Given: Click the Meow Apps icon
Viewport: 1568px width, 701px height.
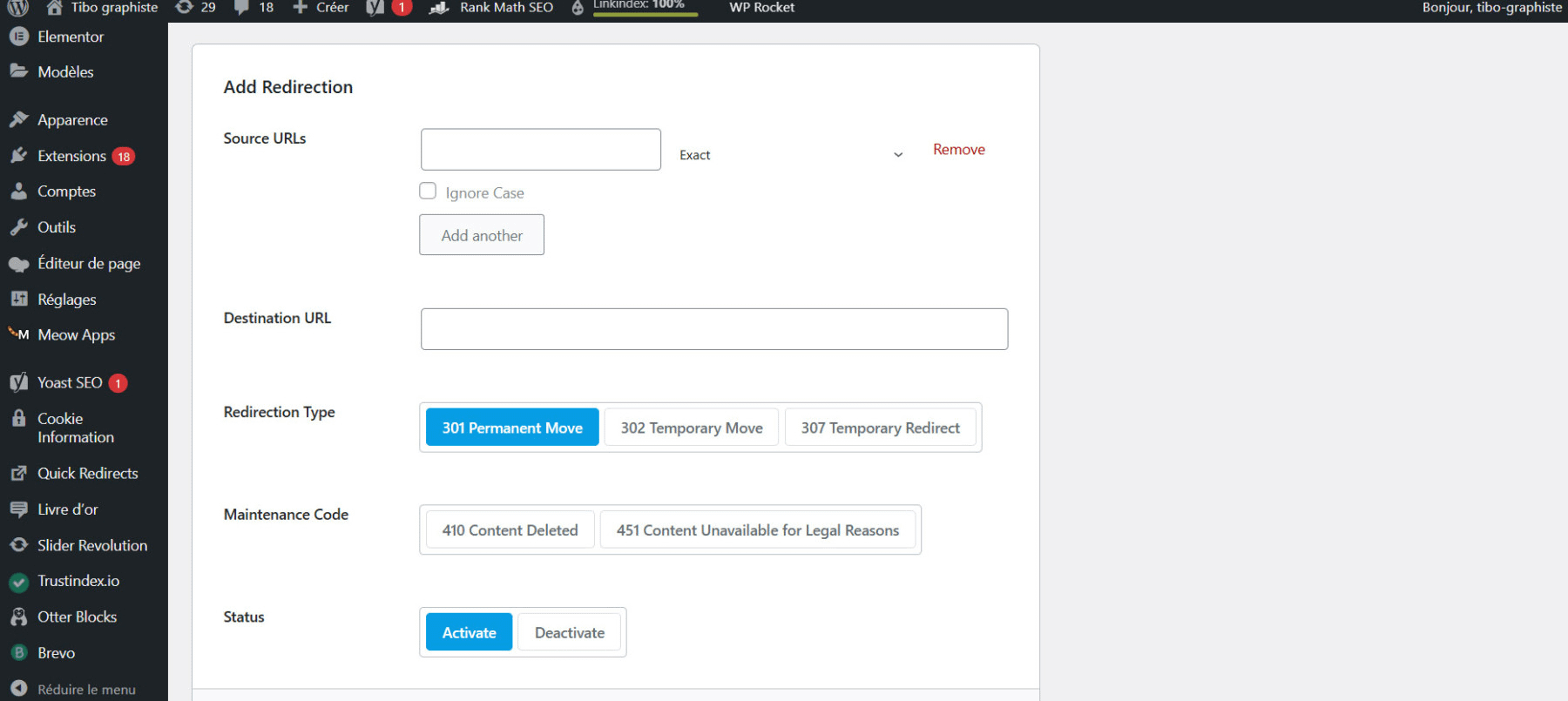Looking at the screenshot, I should tap(18, 334).
